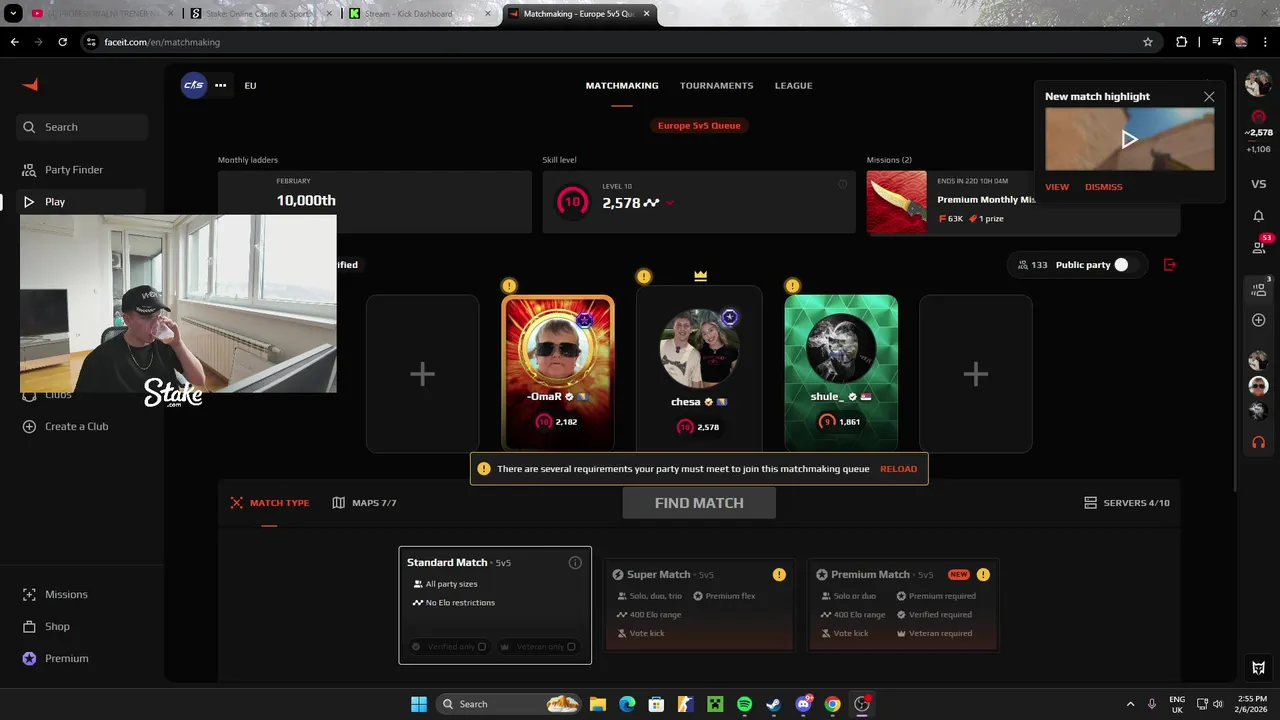Select the Premium Match type card

click(x=903, y=605)
